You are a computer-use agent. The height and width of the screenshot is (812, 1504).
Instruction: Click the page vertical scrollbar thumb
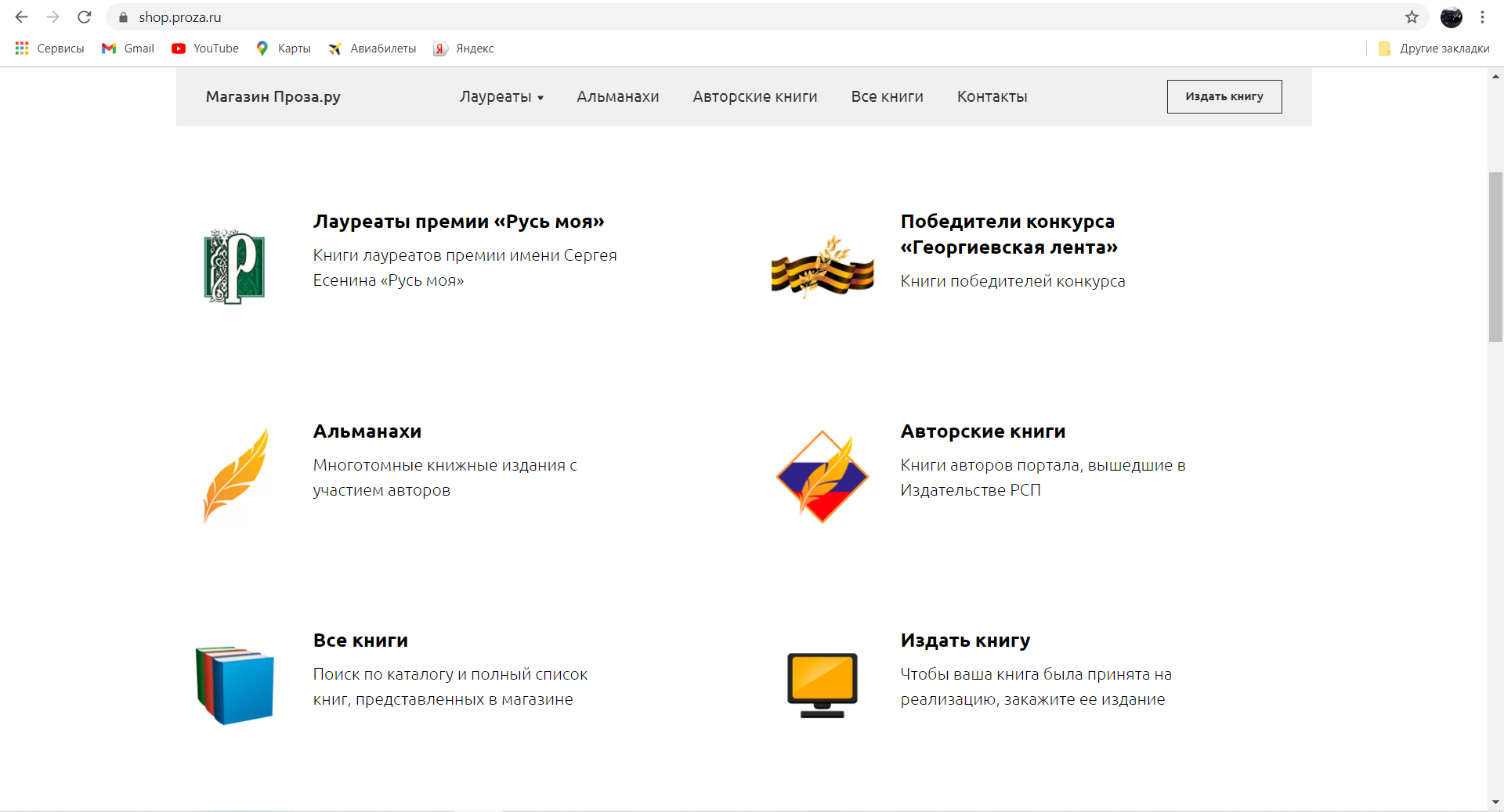tap(1495, 257)
